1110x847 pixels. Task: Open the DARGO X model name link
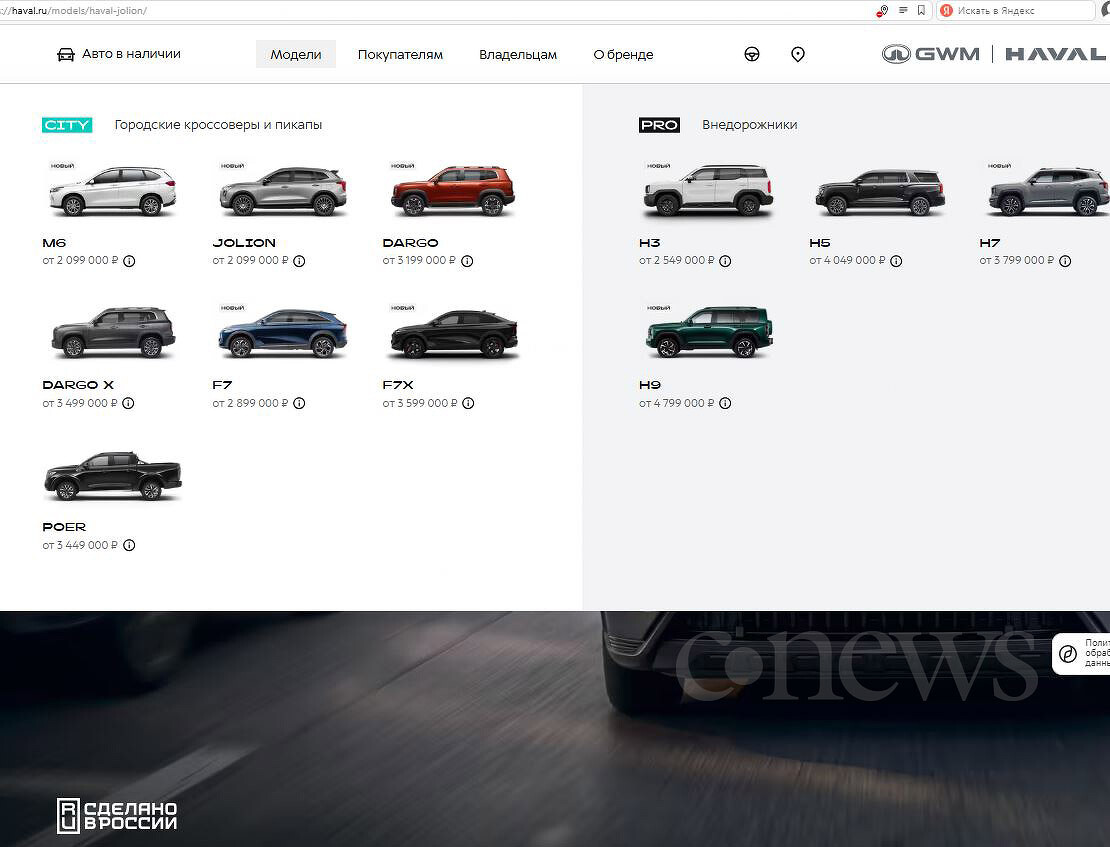[78, 385]
